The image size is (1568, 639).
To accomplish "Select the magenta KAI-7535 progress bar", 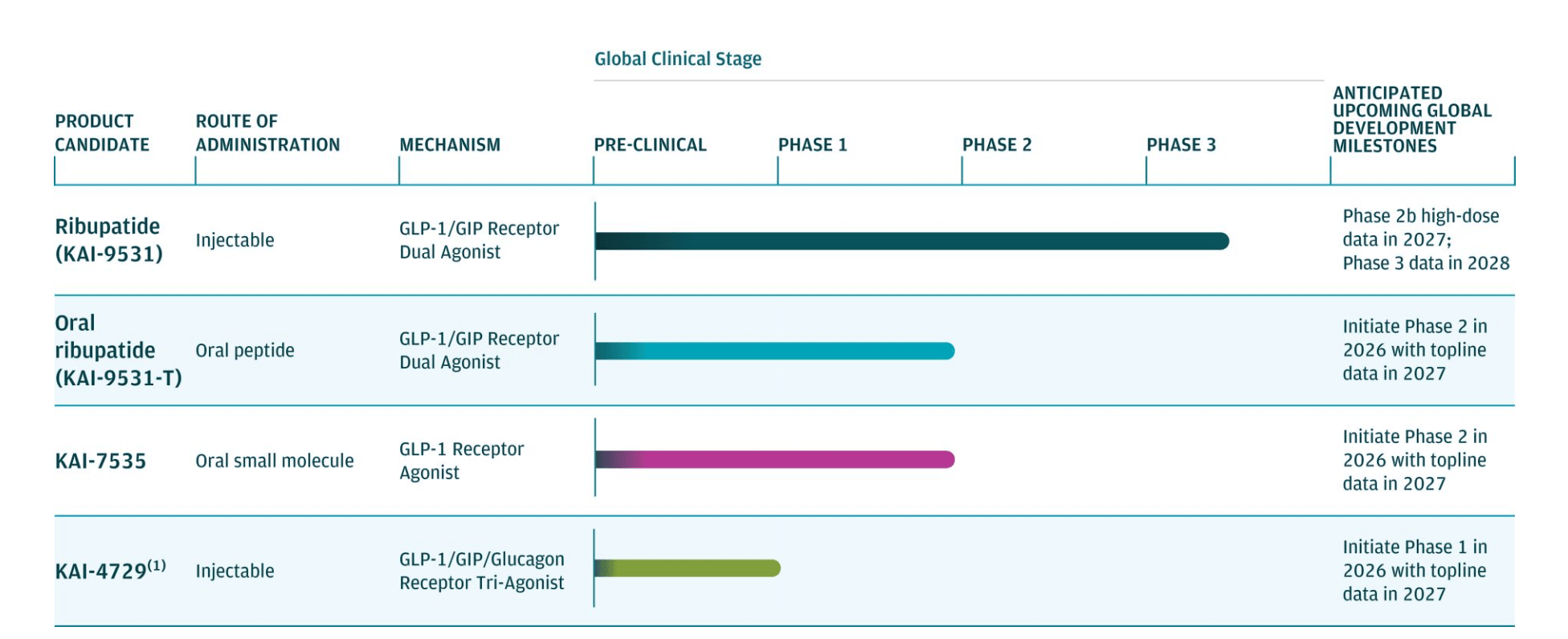I will 774,460.
